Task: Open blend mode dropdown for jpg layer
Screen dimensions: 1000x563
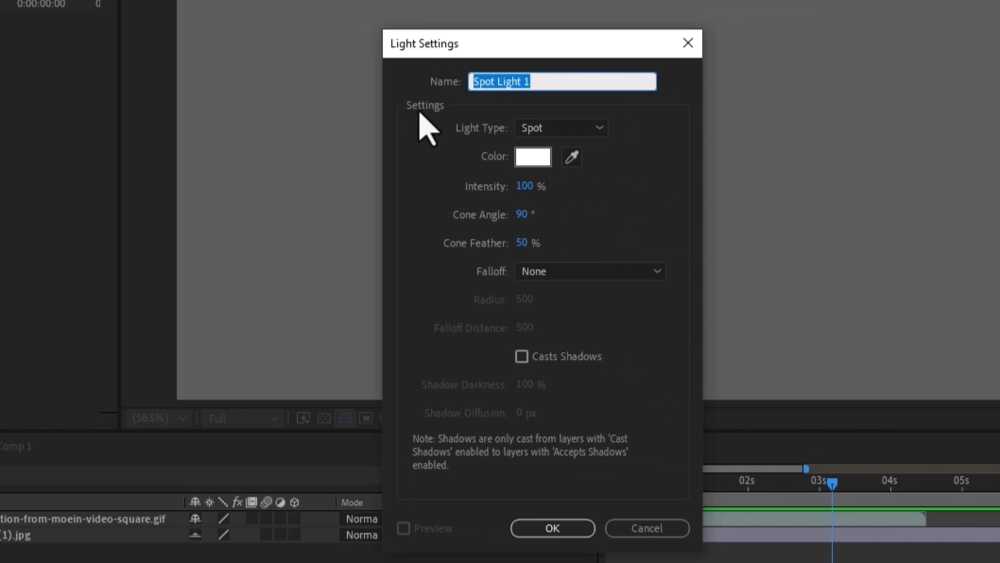Action: click(x=361, y=536)
